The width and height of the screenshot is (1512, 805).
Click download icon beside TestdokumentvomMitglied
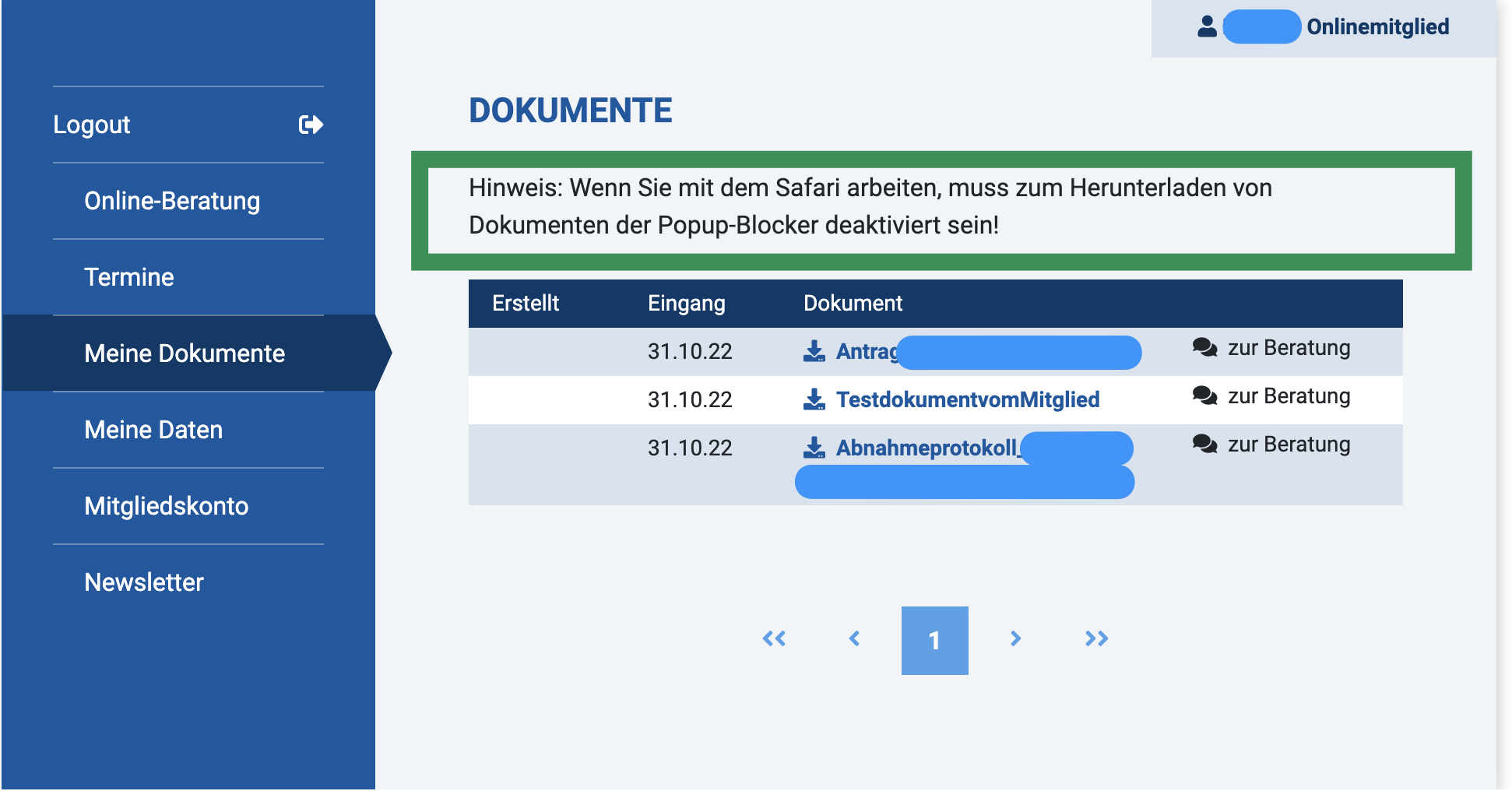pos(814,399)
